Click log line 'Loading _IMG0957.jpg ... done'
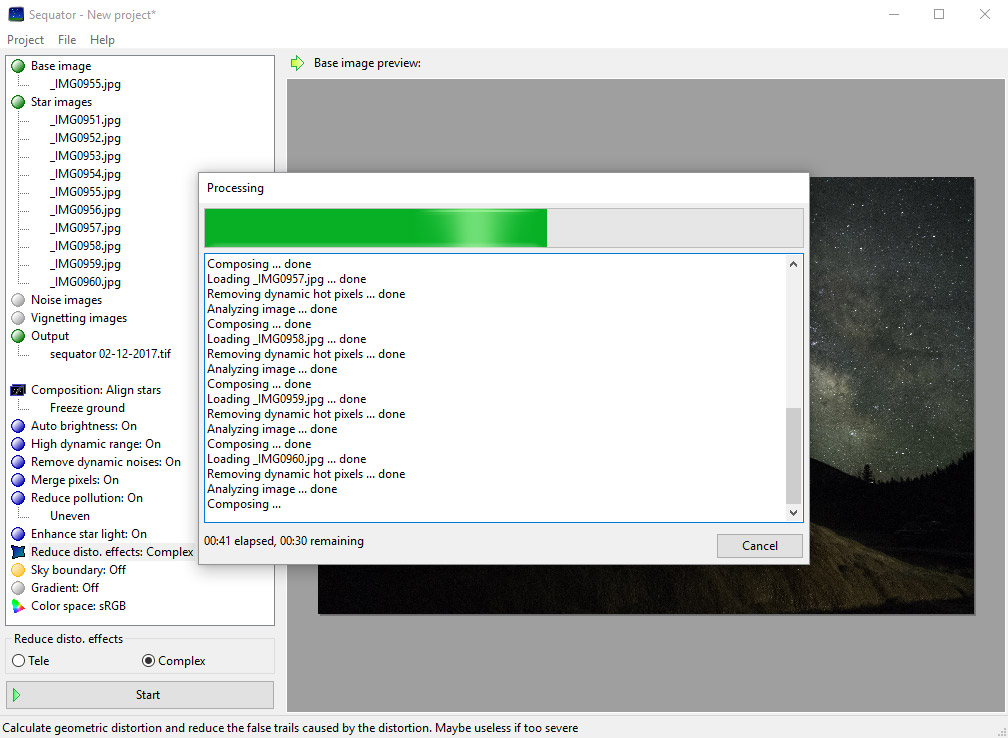Screen dimensions: 1008x738 pos(287,279)
